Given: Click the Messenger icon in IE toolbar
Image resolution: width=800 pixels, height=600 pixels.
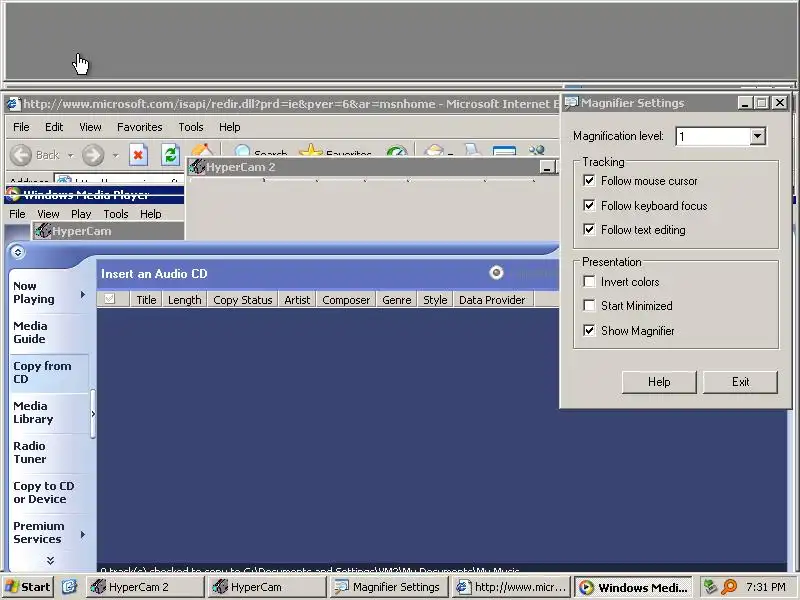Looking at the screenshot, I should (537, 151).
